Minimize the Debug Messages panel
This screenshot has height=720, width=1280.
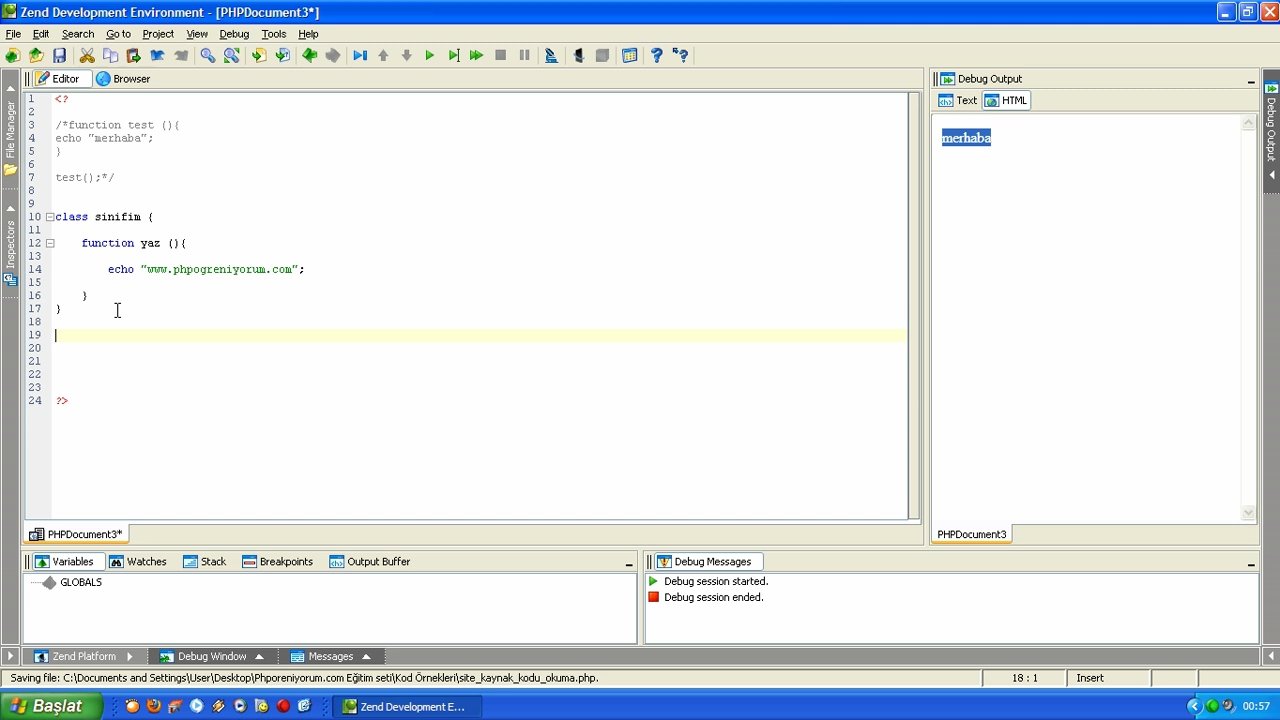[x=1251, y=563]
